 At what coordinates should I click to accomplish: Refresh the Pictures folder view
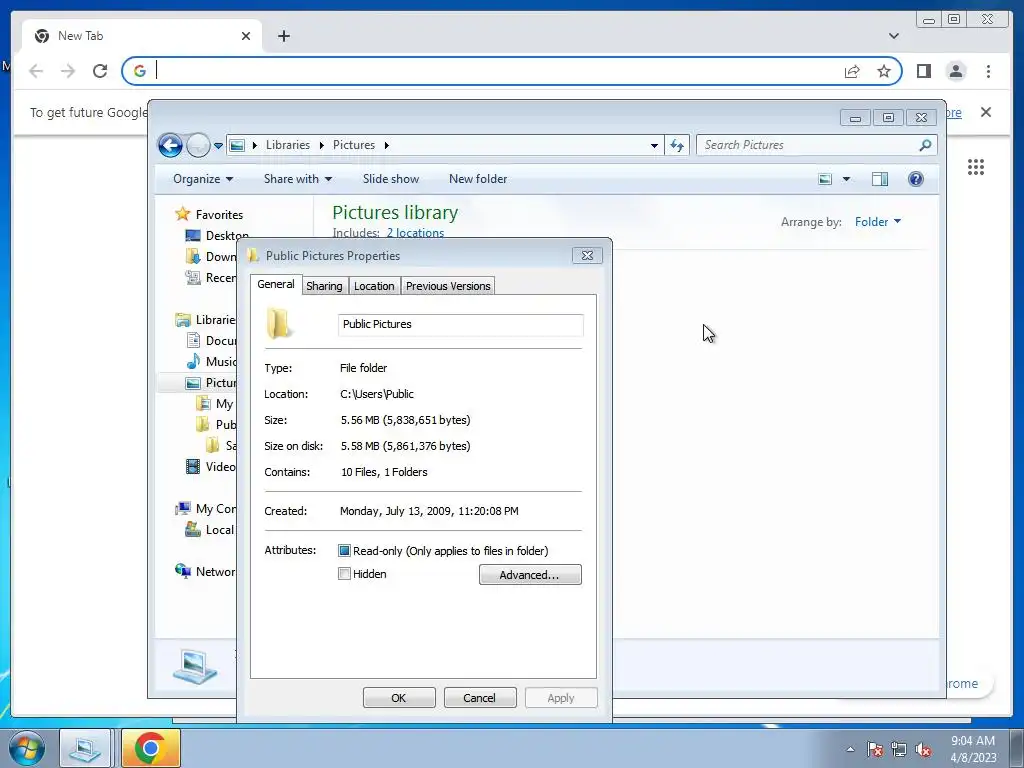tap(677, 145)
